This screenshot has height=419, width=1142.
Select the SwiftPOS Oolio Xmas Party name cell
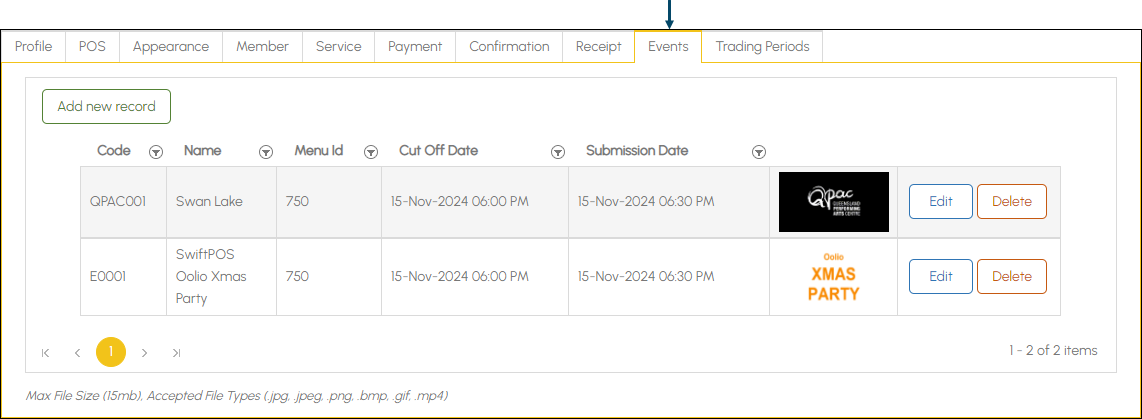click(221, 277)
